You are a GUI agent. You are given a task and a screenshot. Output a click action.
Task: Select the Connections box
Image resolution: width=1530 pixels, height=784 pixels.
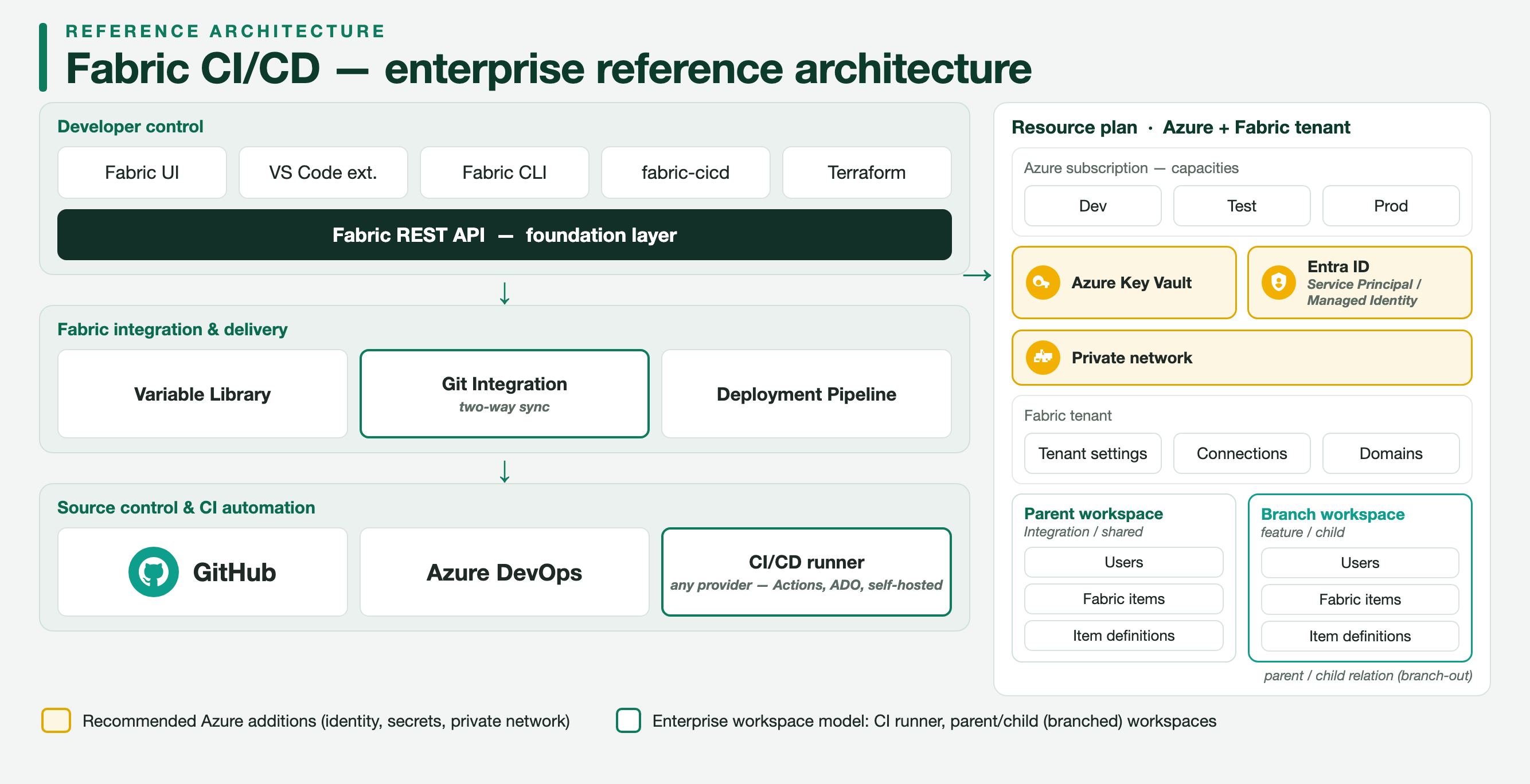[1242, 453]
